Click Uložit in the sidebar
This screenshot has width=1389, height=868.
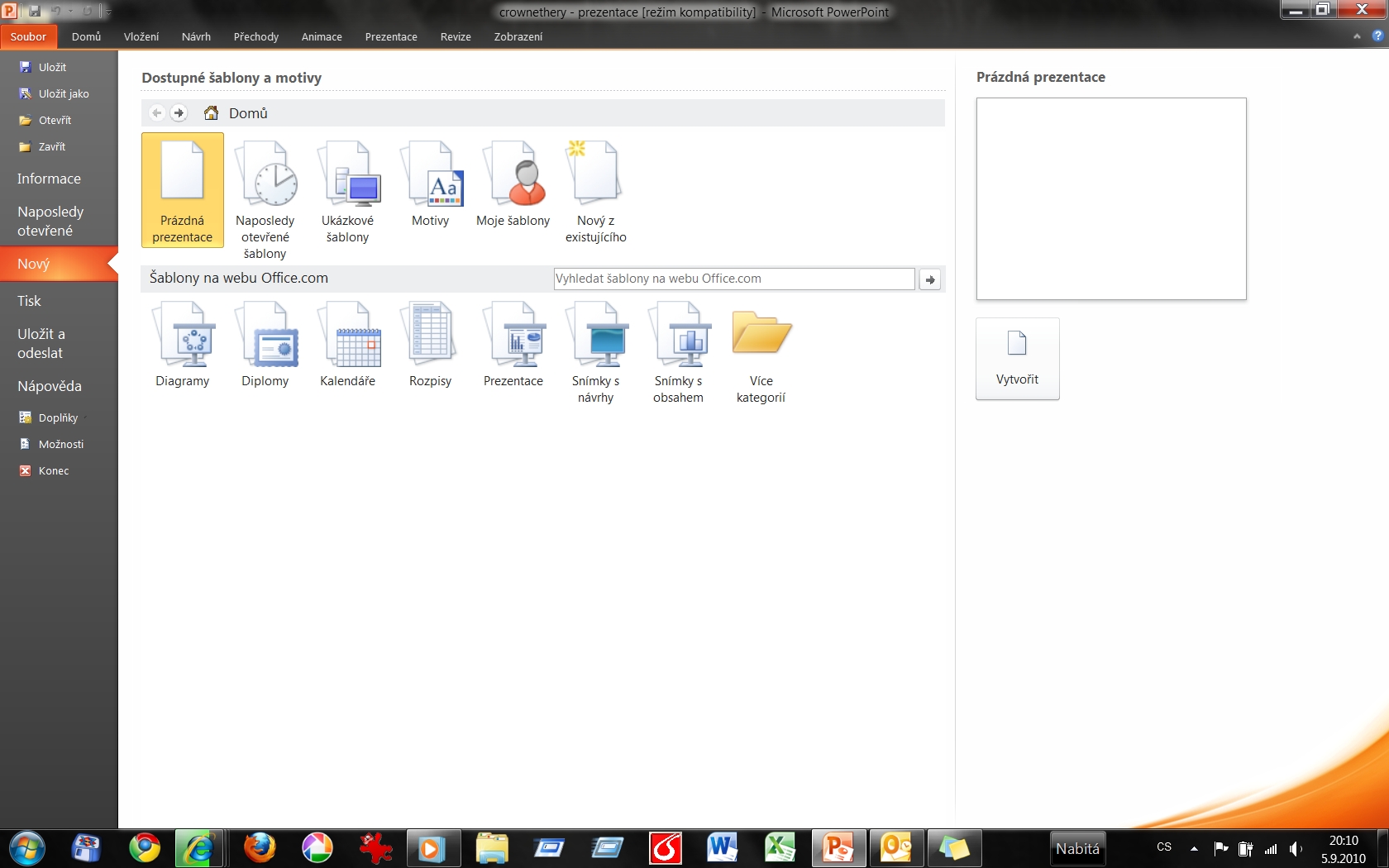click(43, 67)
